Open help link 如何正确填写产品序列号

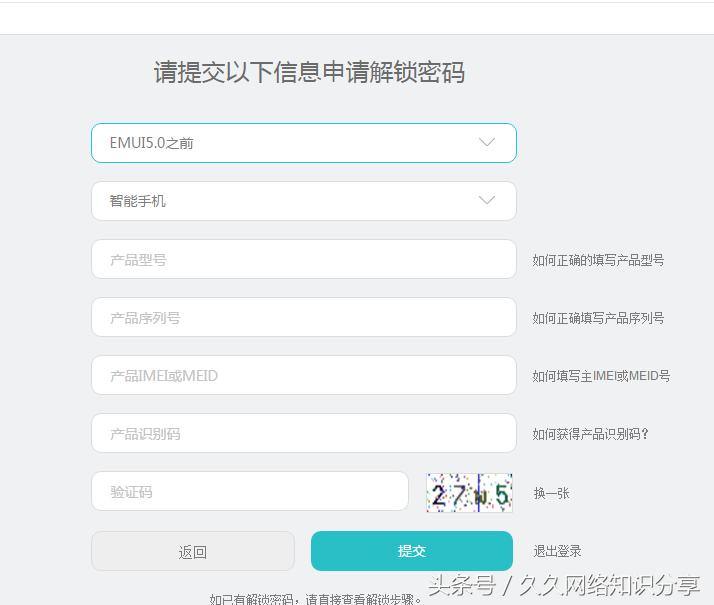[598, 318]
